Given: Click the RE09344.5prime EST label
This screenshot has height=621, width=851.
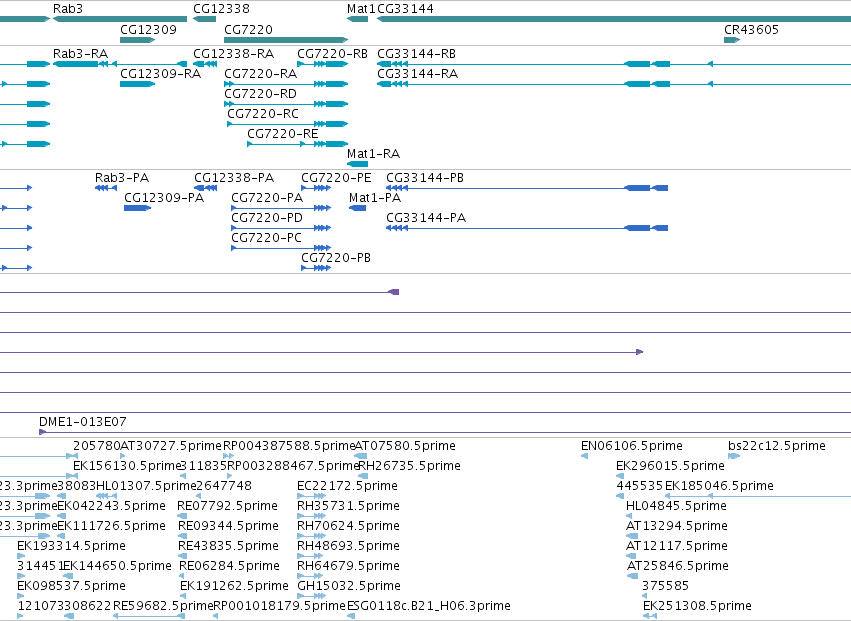Looking at the screenshot, I should [228, 525].
